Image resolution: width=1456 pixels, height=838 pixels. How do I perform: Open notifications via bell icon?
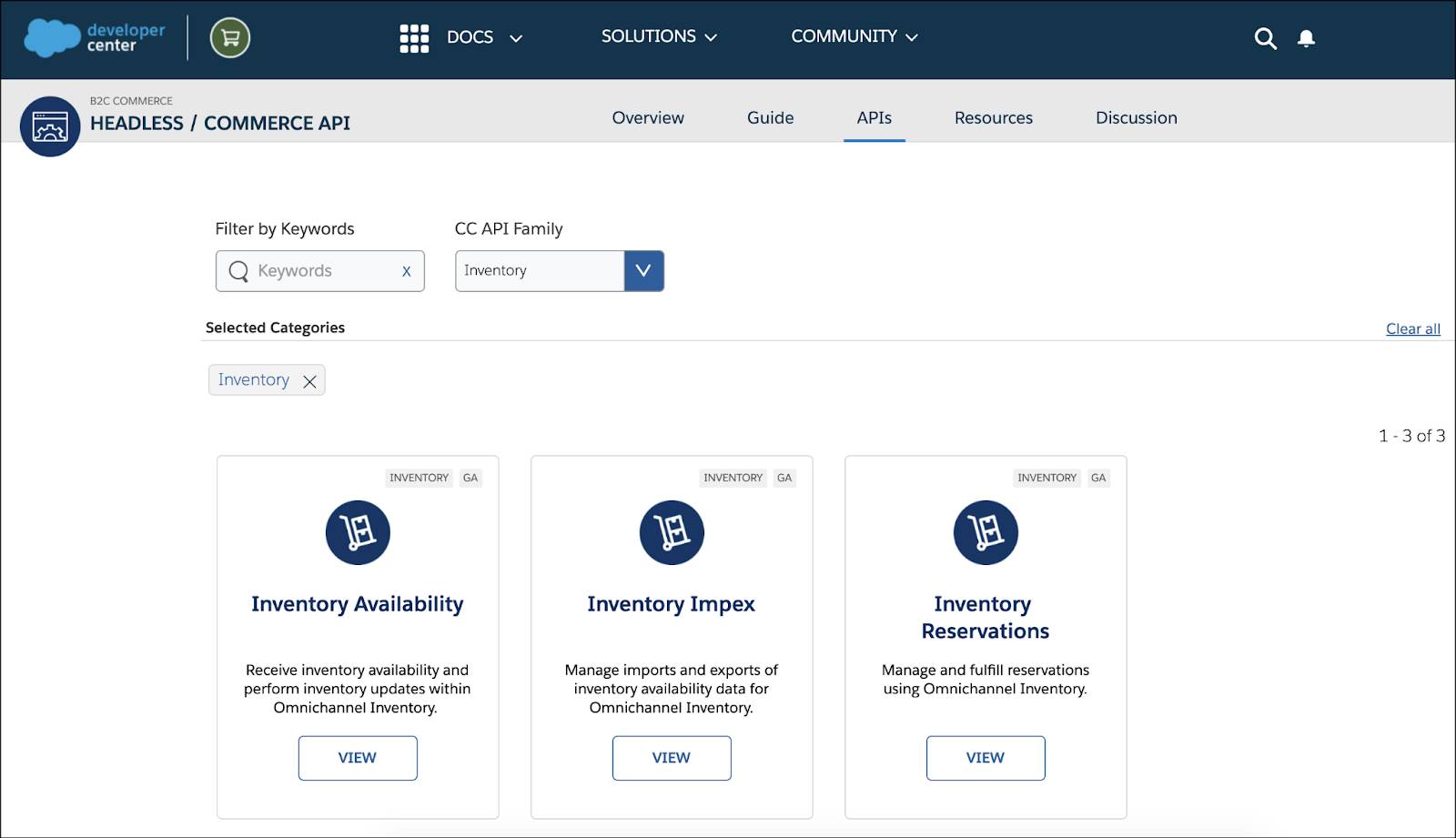(1307, 38)
